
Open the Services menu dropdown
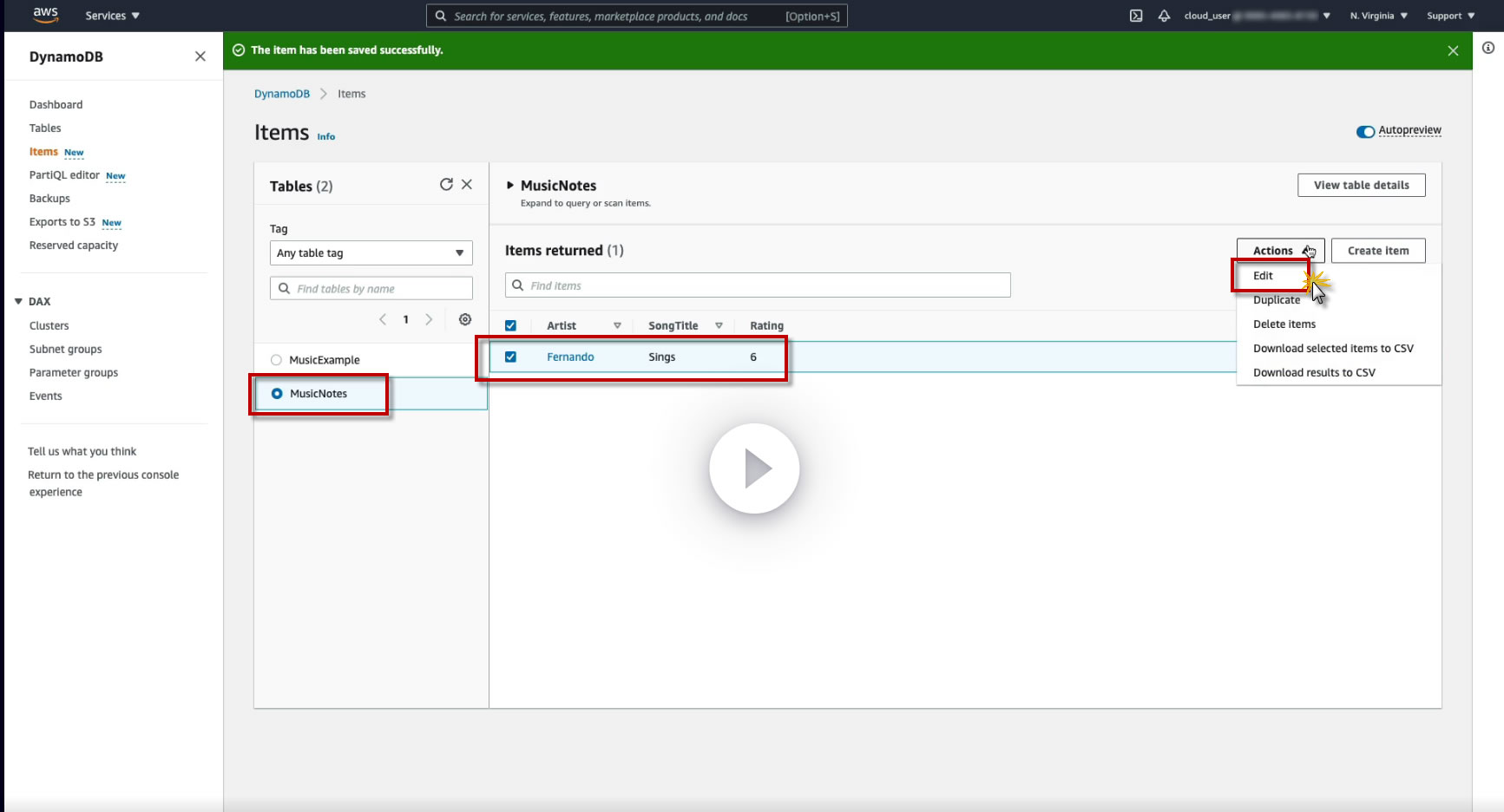(112, 16)
